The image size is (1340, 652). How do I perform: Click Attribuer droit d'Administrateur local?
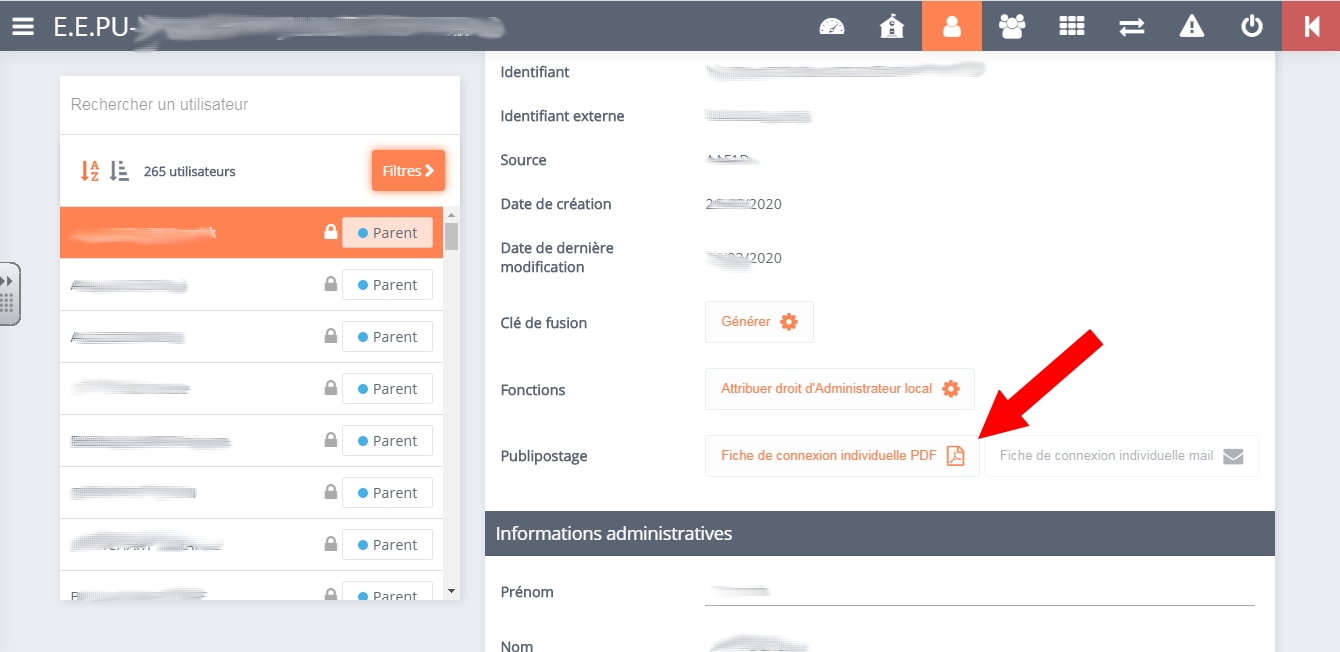point(826,388)
